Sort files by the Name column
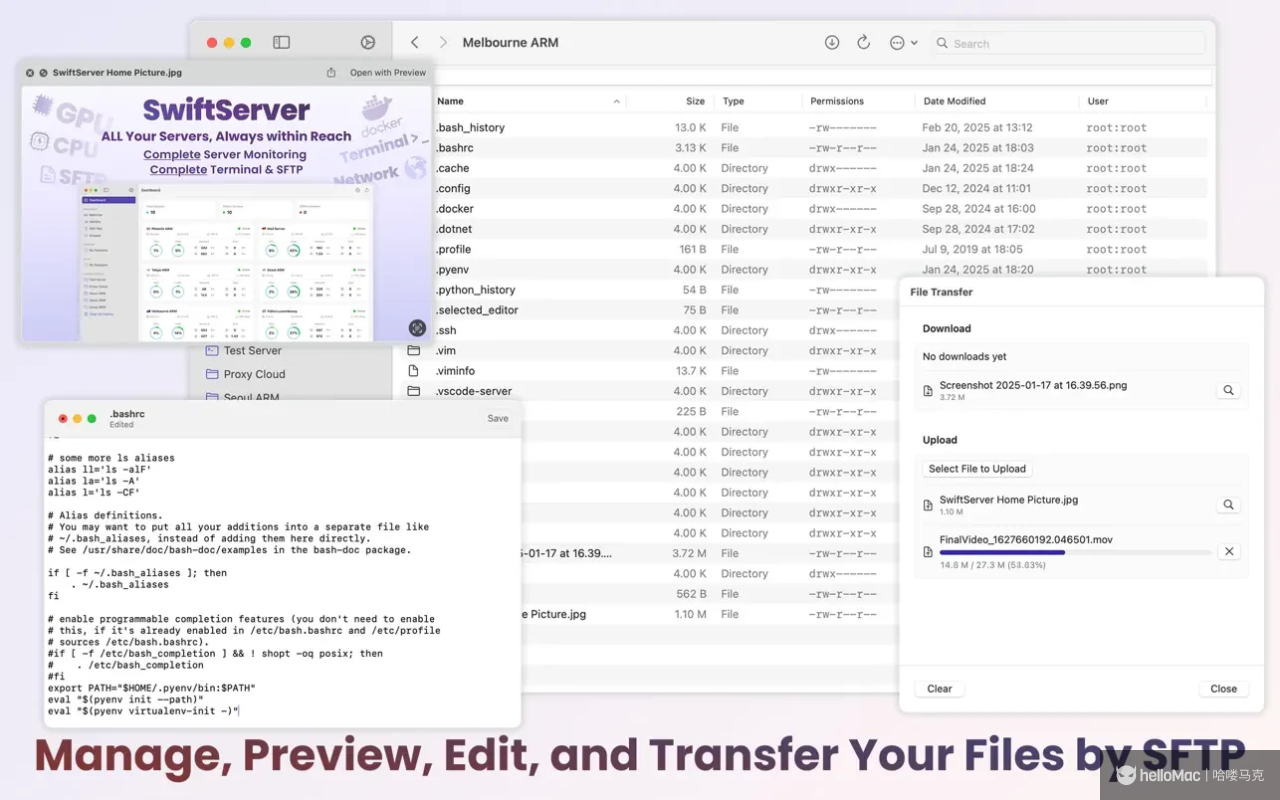The width and height of the screenshot is (1280, 800). 450,101
